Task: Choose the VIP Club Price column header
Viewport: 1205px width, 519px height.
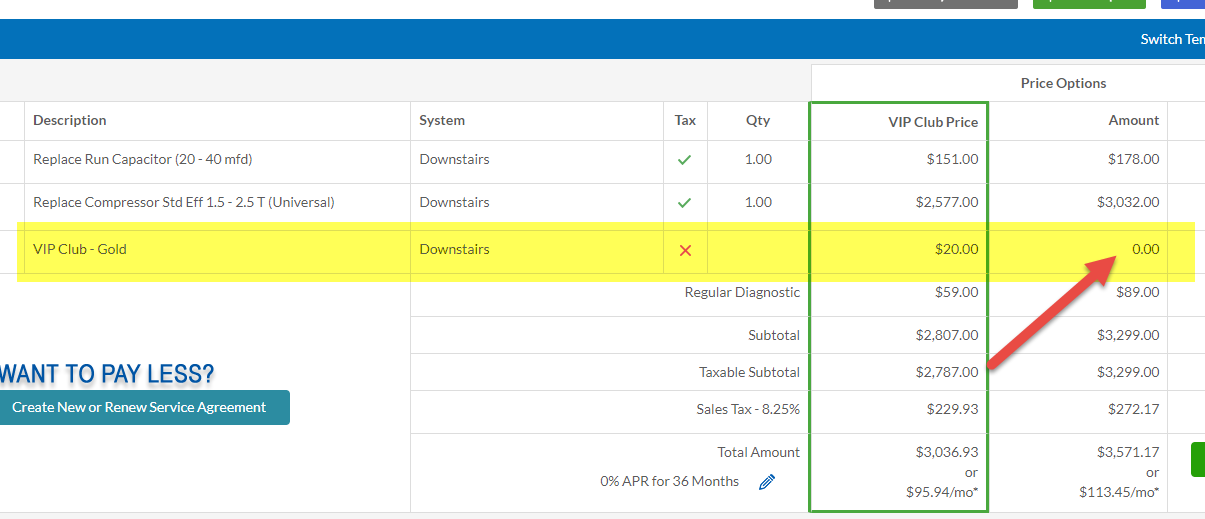Action: [x=933, y=121]
